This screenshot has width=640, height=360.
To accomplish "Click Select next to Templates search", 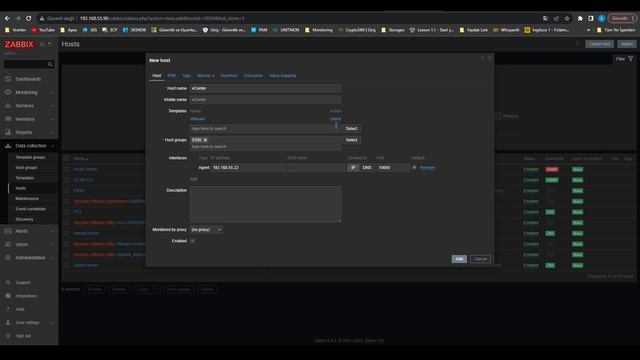I will click(351, 129).
